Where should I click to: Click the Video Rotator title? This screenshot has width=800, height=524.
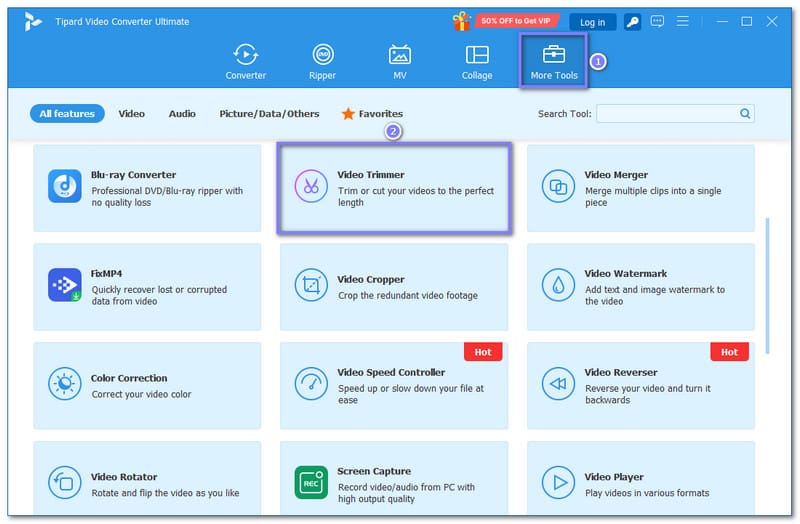tap(124, 477)
